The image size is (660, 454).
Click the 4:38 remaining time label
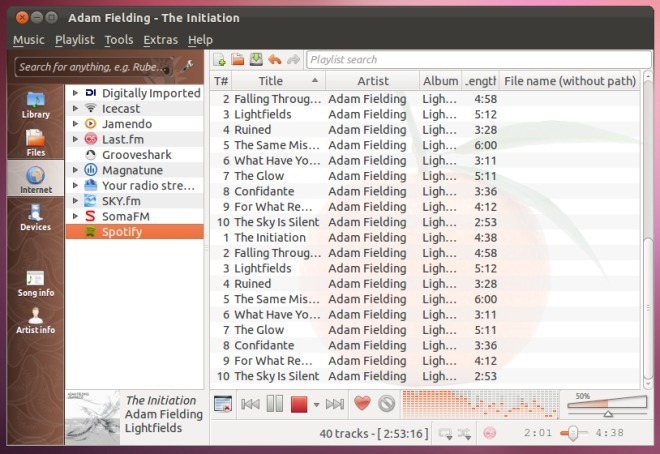pyautogui.click(x=609, y=433)
